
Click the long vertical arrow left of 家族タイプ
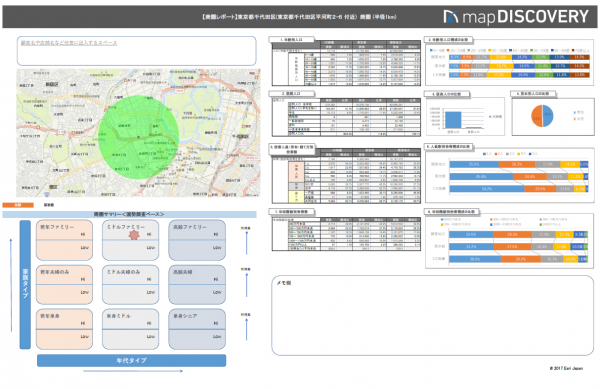pyautogui.click(x=11, y=285)
